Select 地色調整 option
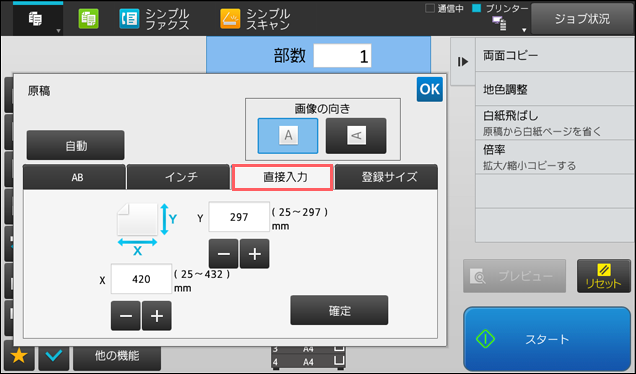Image resolution: width=636 pixels, height=374 pixels. (555, 89)
